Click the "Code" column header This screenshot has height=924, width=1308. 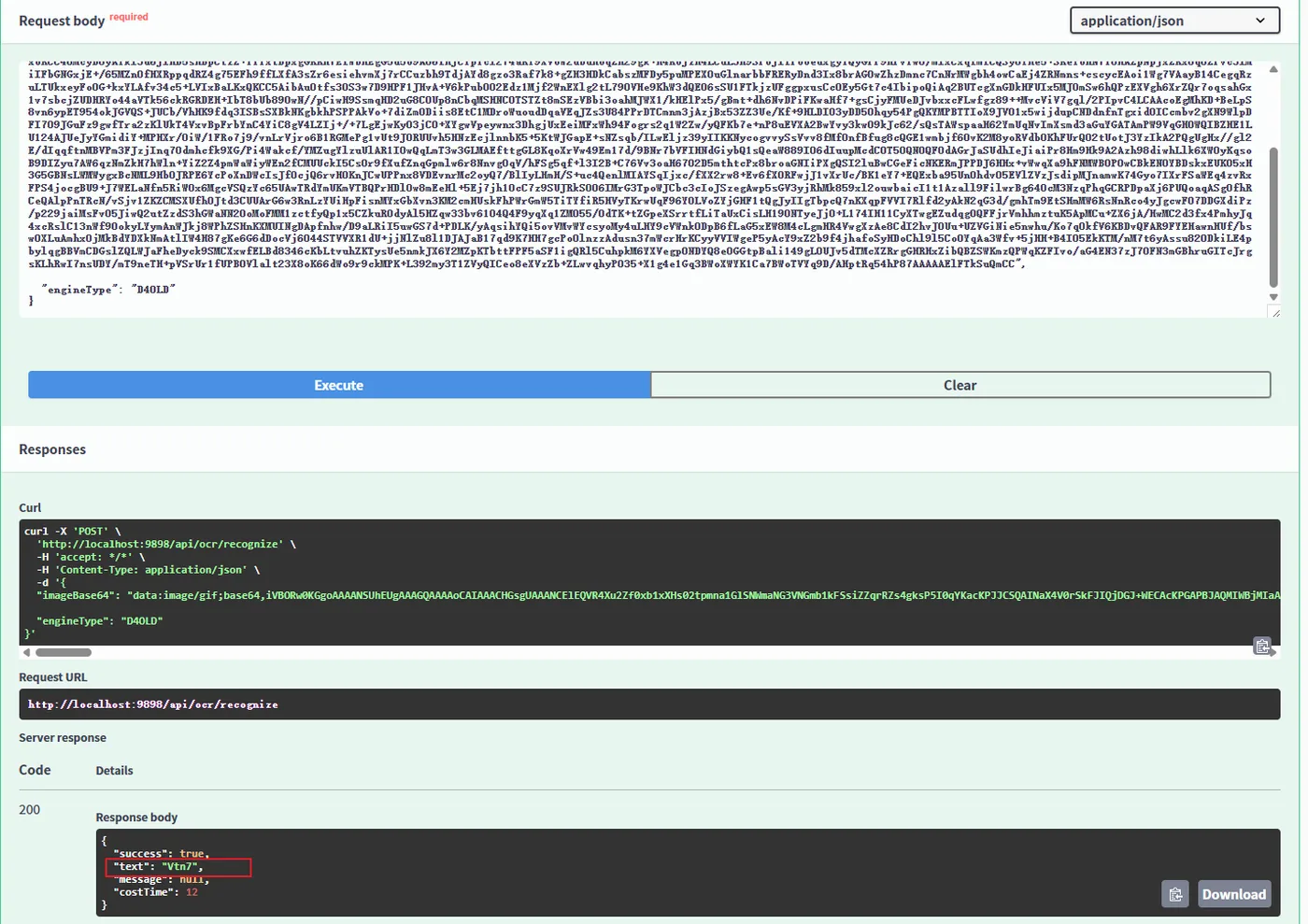35,770
